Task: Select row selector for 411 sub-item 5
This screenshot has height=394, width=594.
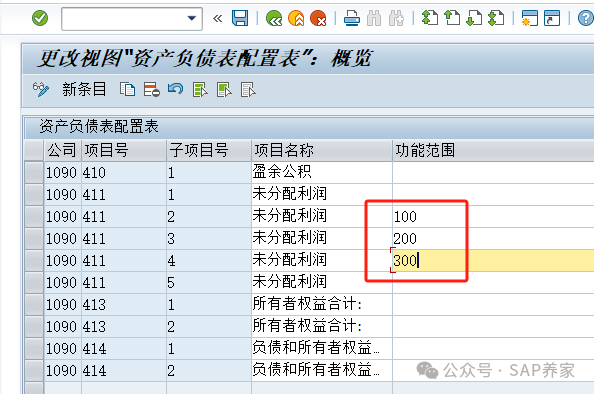Action: (x=34, y=282)
